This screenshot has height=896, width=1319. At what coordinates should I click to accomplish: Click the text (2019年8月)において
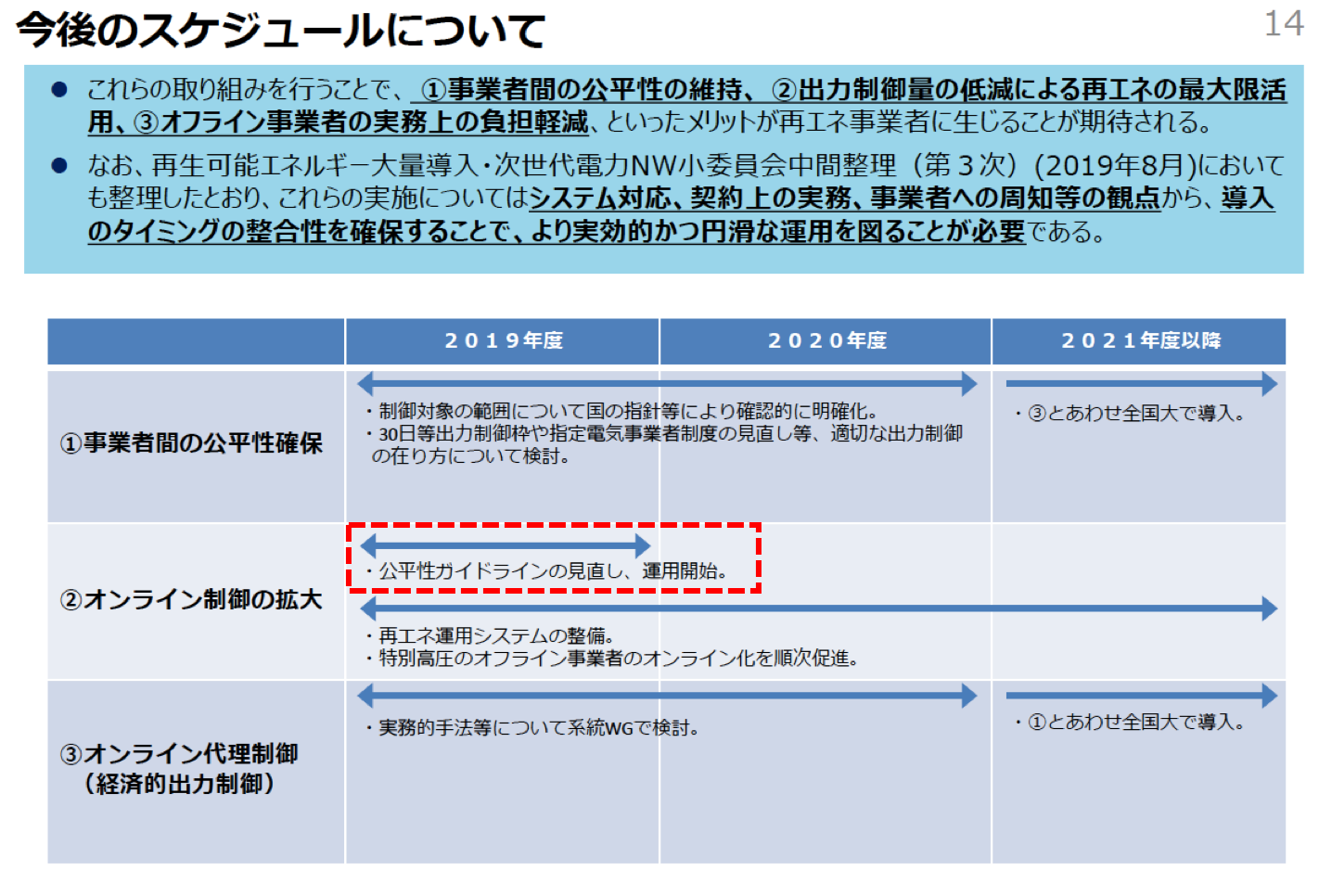coord(1159,165)
